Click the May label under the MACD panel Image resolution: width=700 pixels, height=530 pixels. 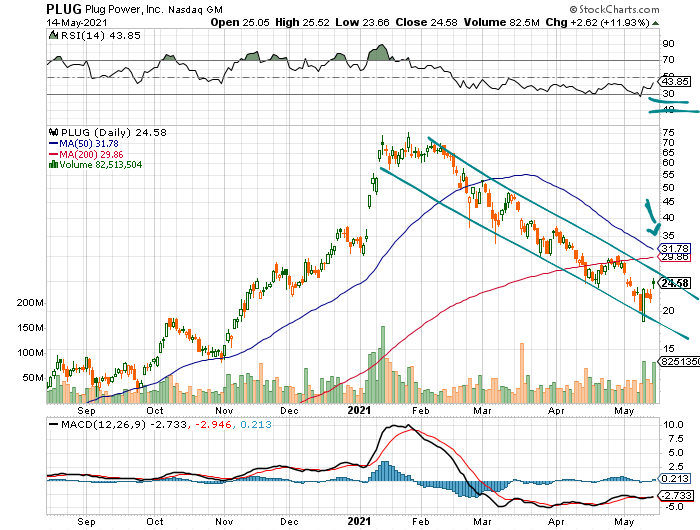pos(624,522)
